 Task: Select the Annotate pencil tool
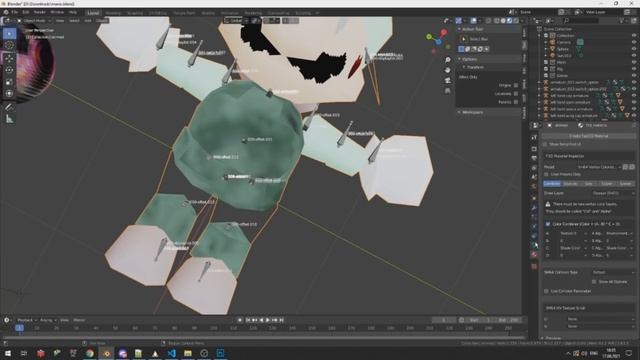[x=9, y=107]
